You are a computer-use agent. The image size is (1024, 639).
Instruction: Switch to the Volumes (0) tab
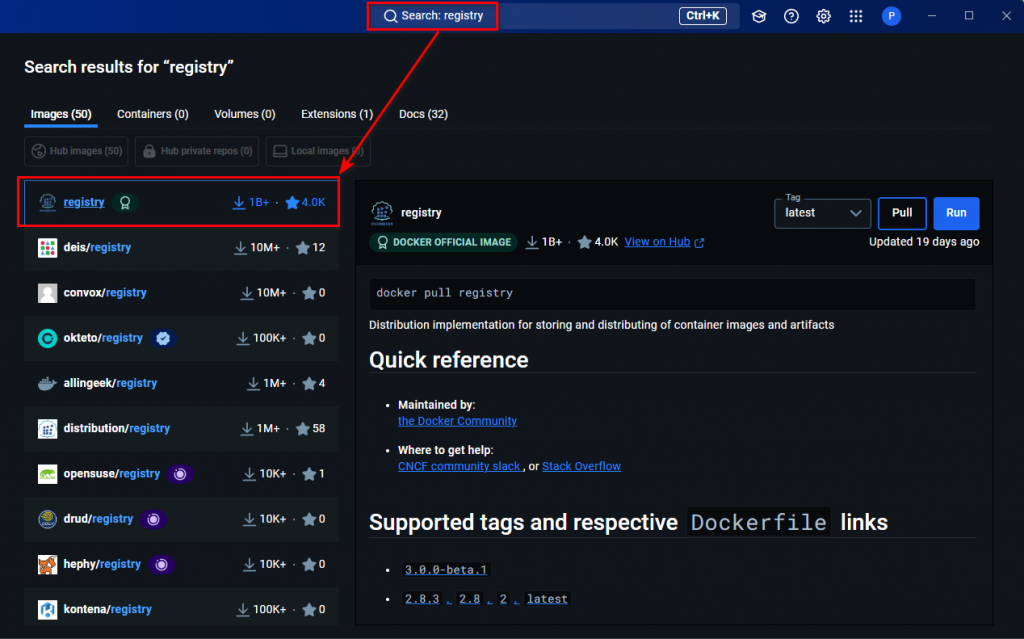click(245, 114)
